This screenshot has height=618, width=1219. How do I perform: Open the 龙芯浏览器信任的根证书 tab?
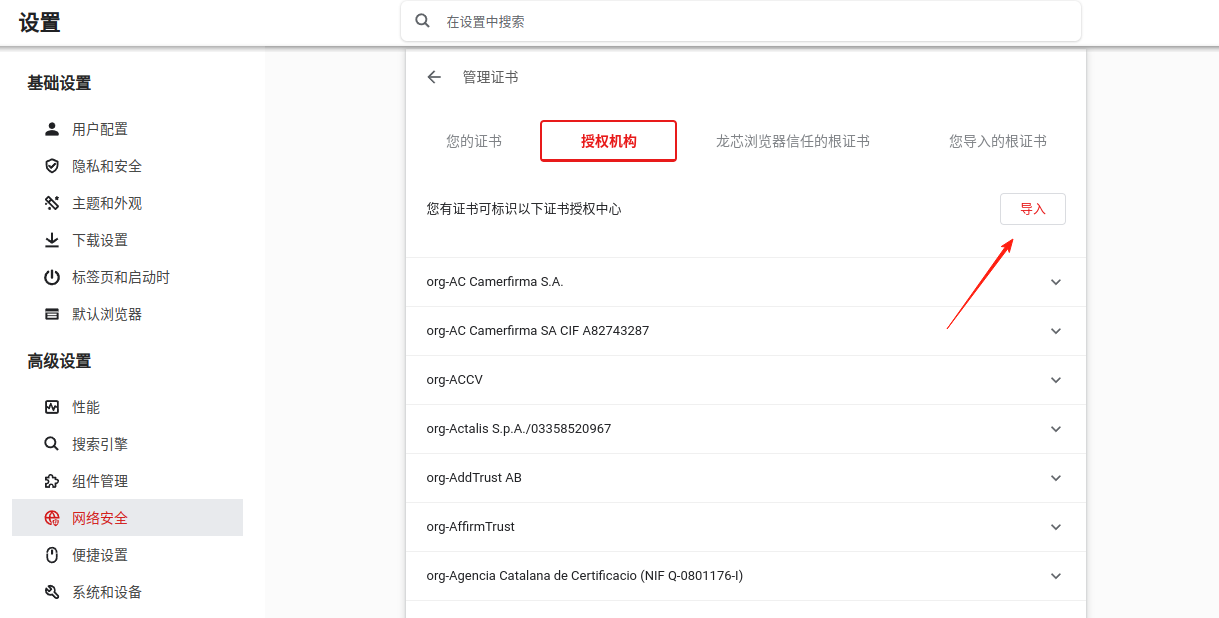793,141
